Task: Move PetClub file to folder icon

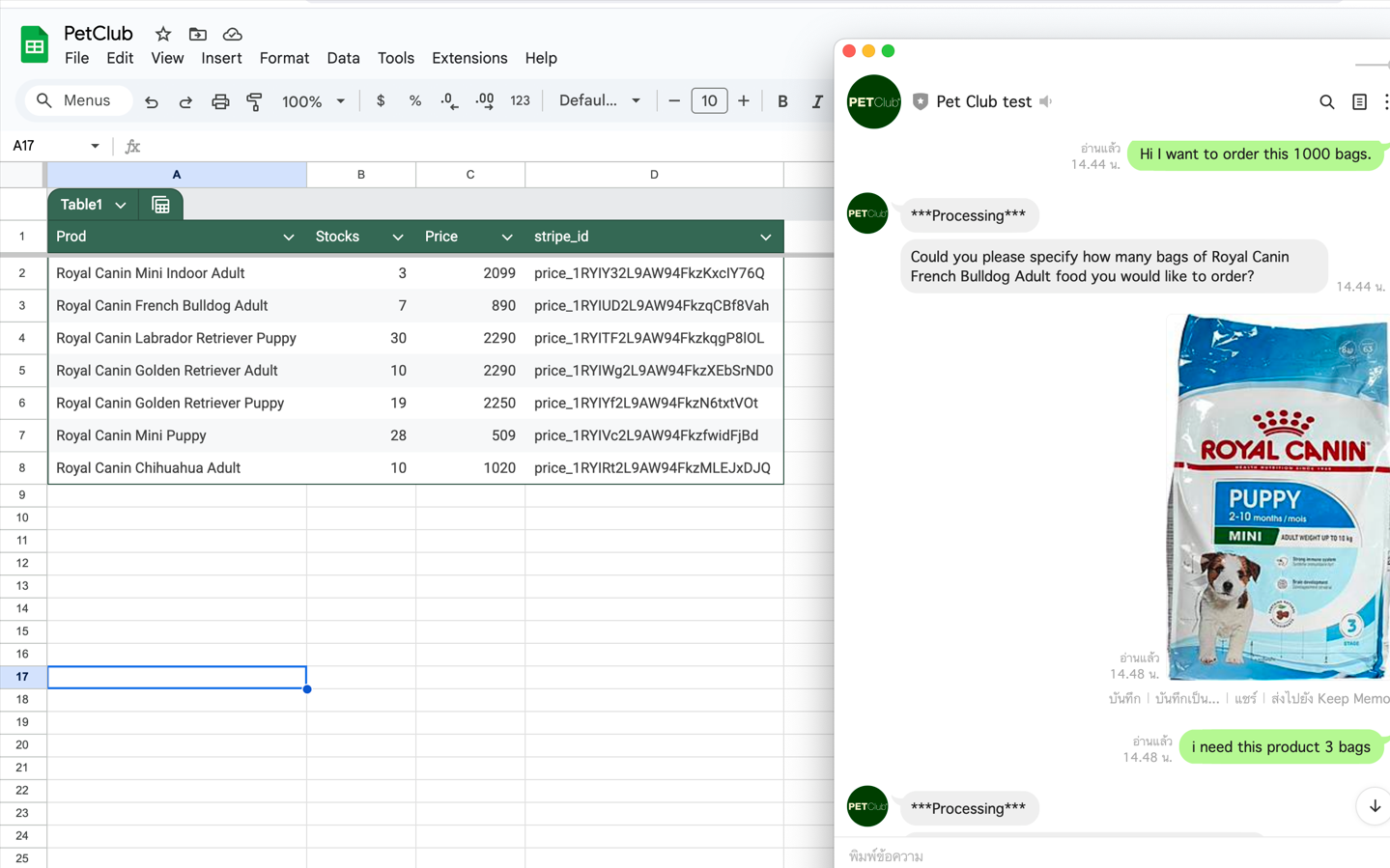Action: point(198,34)
